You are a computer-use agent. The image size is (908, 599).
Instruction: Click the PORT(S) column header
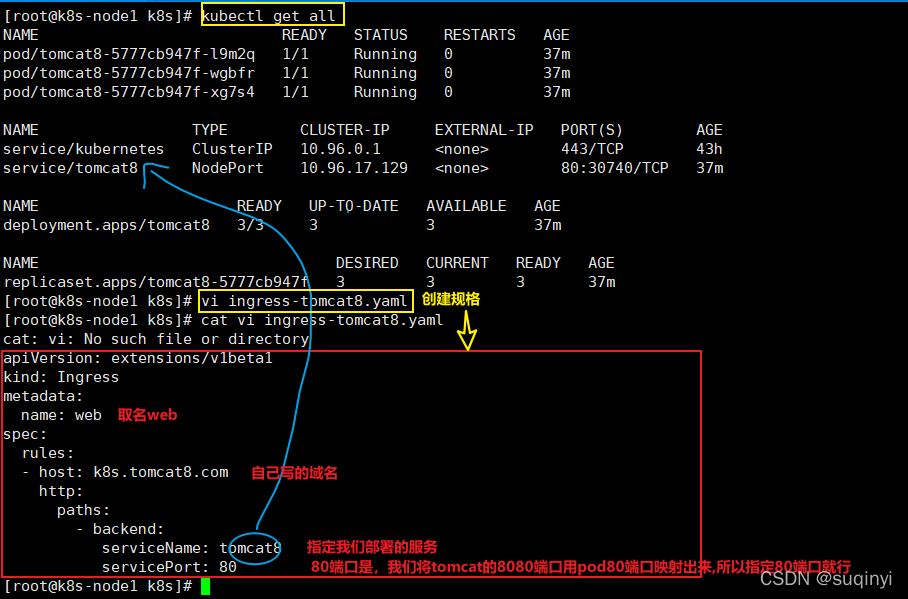(x=591, y=130)
